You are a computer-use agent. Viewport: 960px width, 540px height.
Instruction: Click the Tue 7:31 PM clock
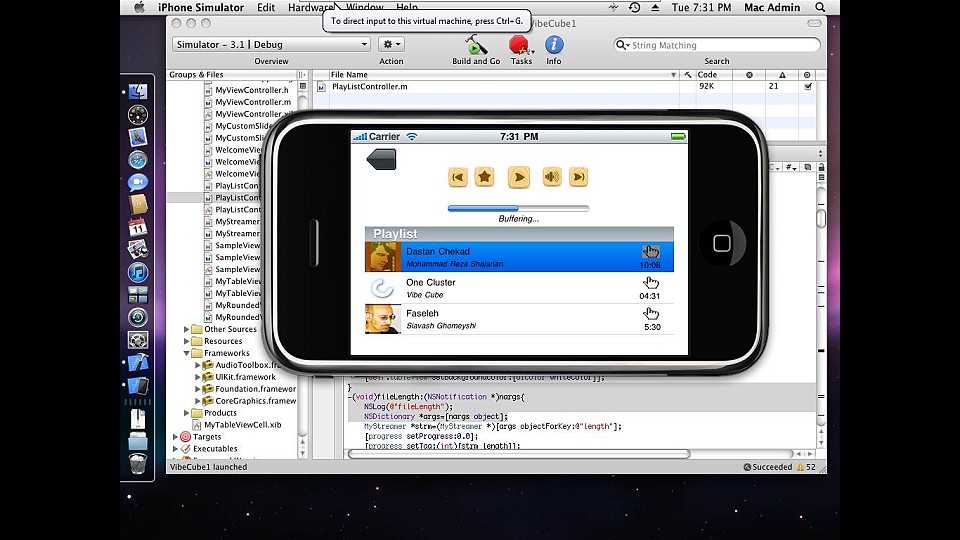[701, 7]
